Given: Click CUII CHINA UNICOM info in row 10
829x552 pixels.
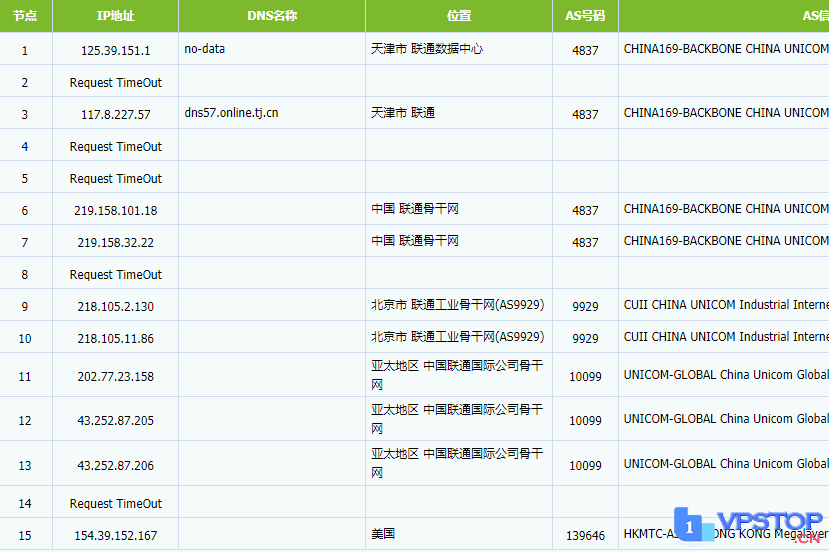Looking at the screenshot, I should [726, 337].
